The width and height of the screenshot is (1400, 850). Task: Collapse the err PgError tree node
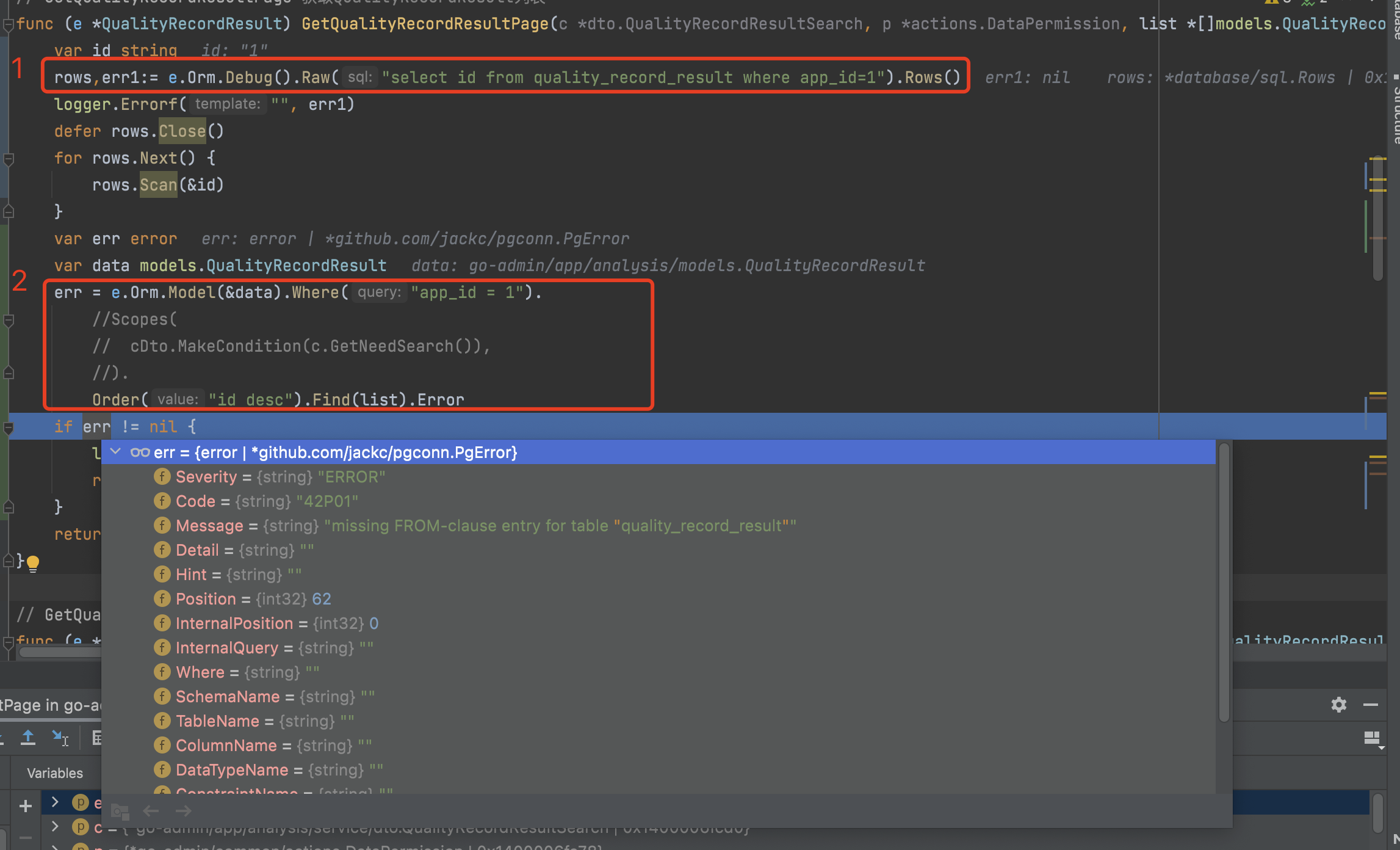(x=115, y=452)
